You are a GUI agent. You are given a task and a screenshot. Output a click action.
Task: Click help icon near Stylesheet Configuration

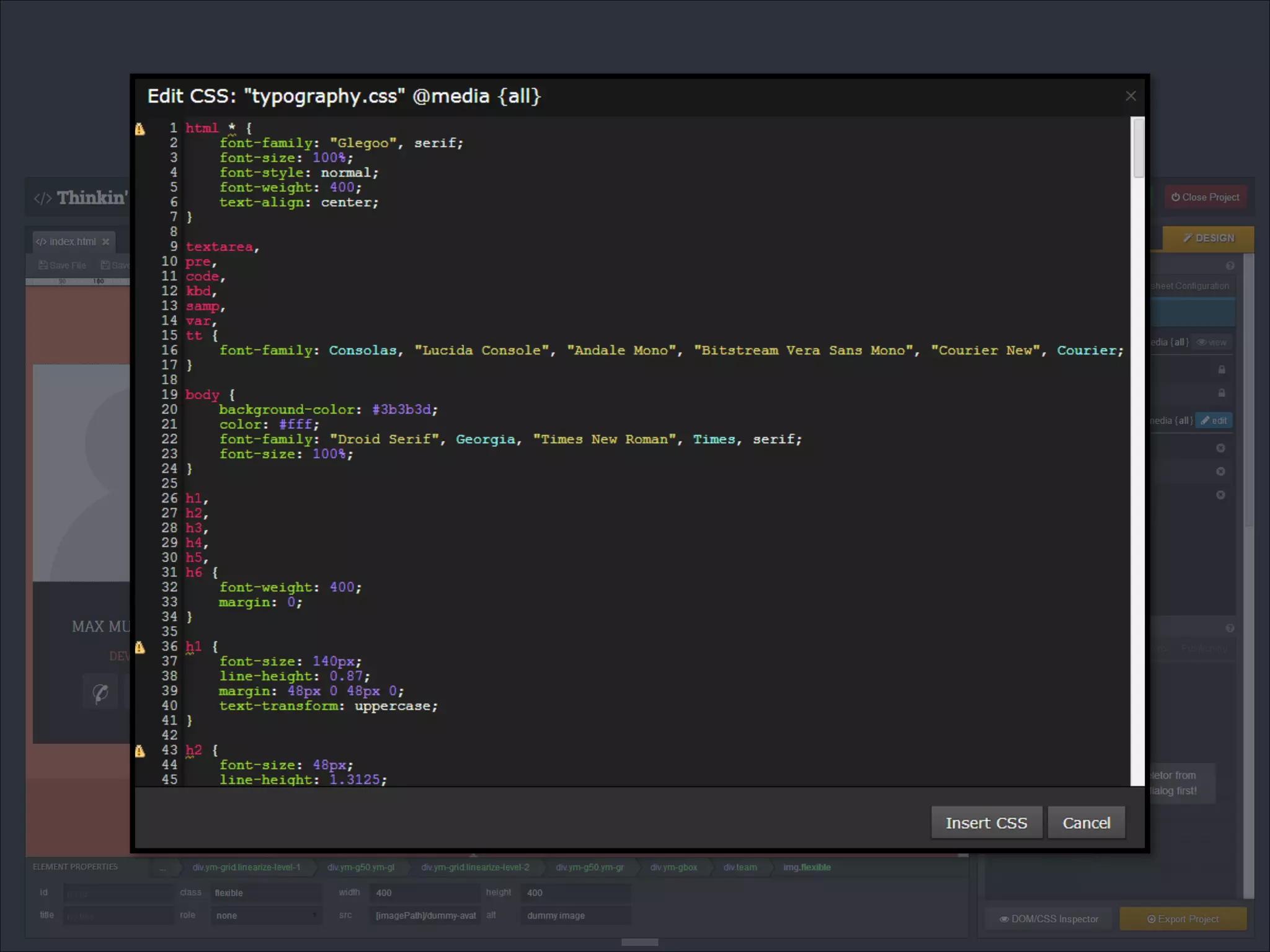pyautogui.click(x=1230, y=266)
